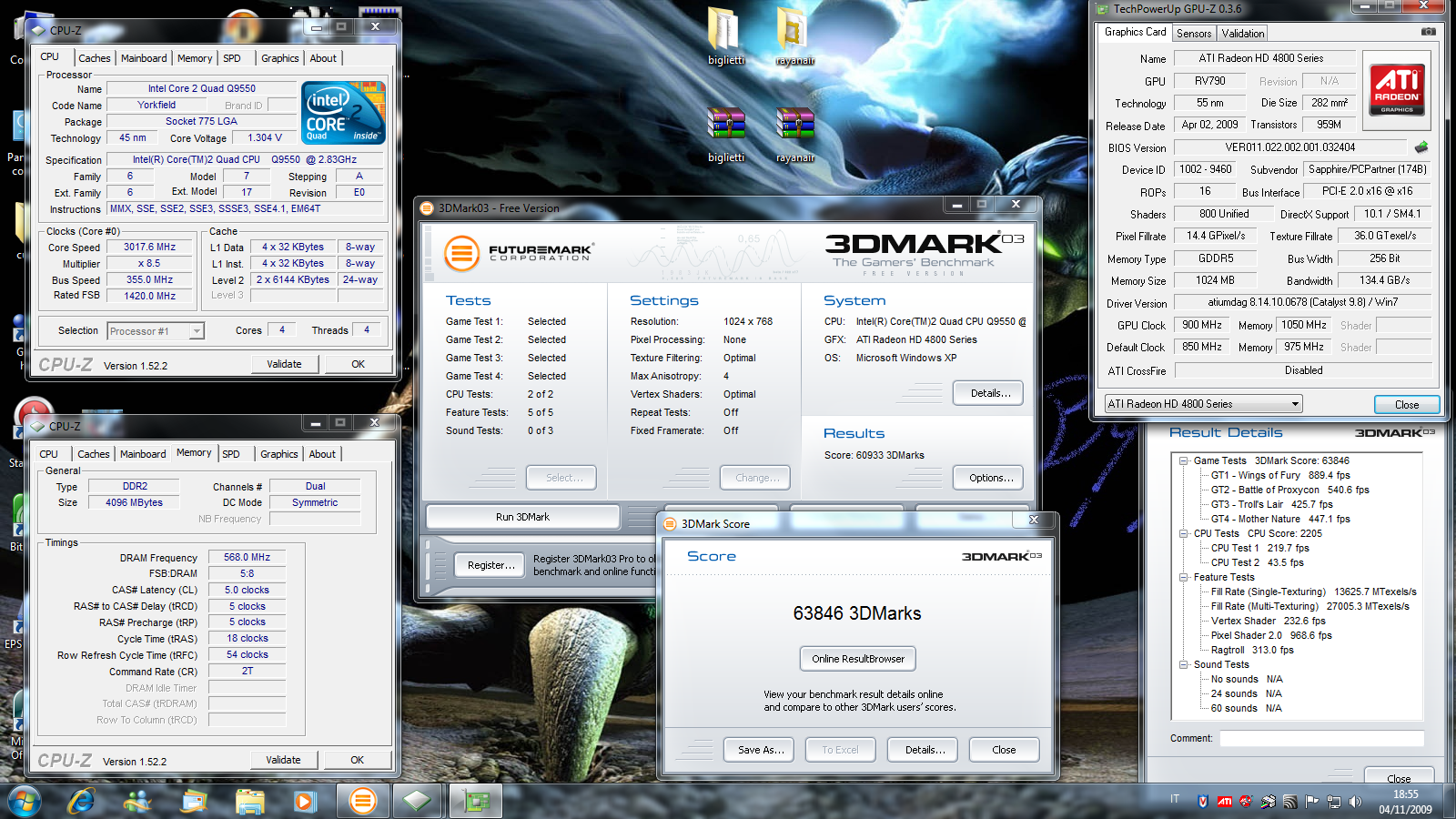Screen dimensions: 1456x819
Task: Click the Comment field in Result Details
Action: point(1321,738)
